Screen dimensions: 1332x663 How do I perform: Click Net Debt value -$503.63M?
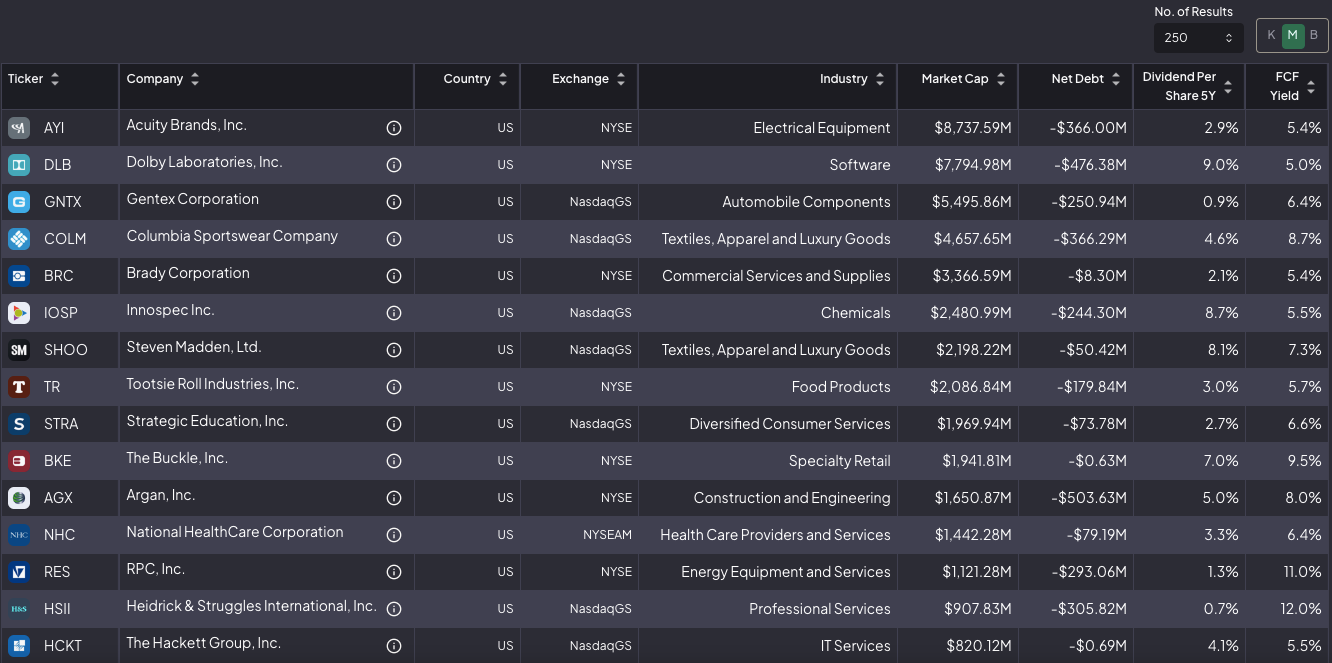1089,498
